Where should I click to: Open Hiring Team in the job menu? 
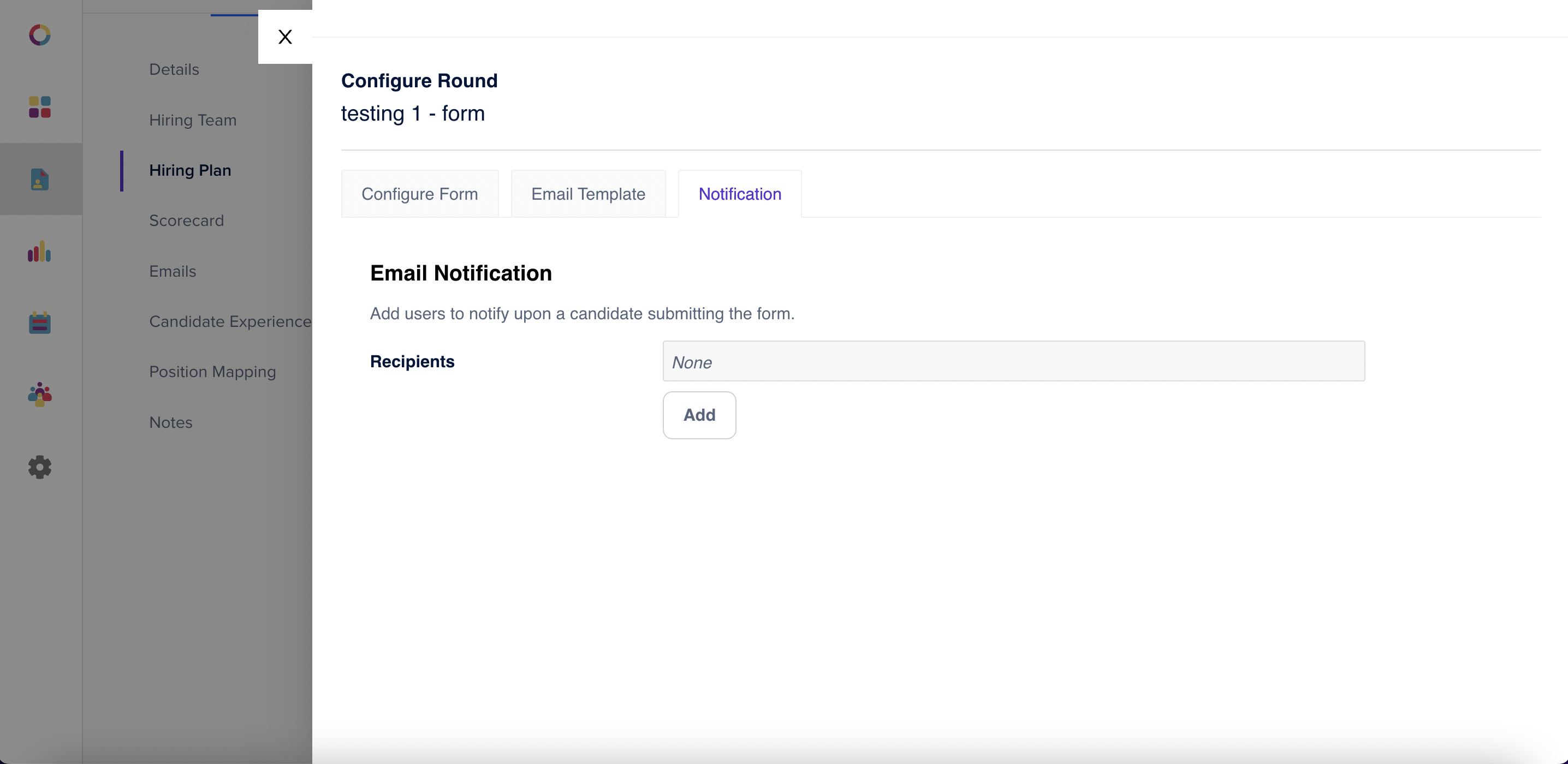193,120
